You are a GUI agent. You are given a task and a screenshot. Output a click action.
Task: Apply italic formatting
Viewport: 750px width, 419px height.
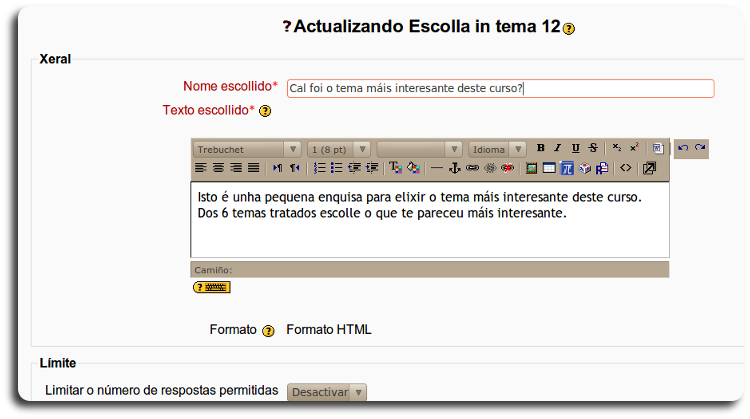pyautogui.click(x=558, y=148)
